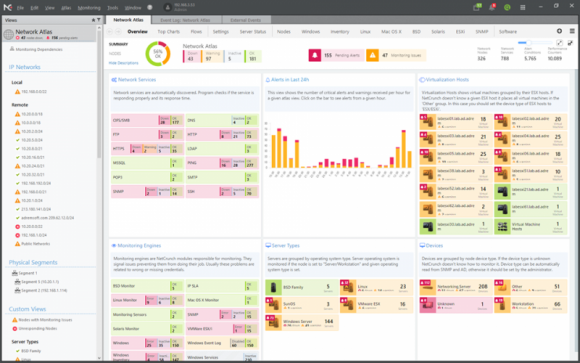Click the forward navigation arrow
Screen dimensions: 580x363
point(118,32)
